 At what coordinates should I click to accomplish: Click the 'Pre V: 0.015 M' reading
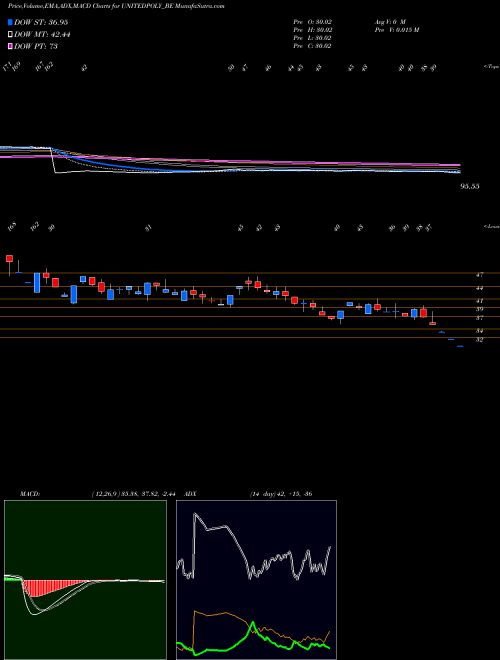[396, 30]
